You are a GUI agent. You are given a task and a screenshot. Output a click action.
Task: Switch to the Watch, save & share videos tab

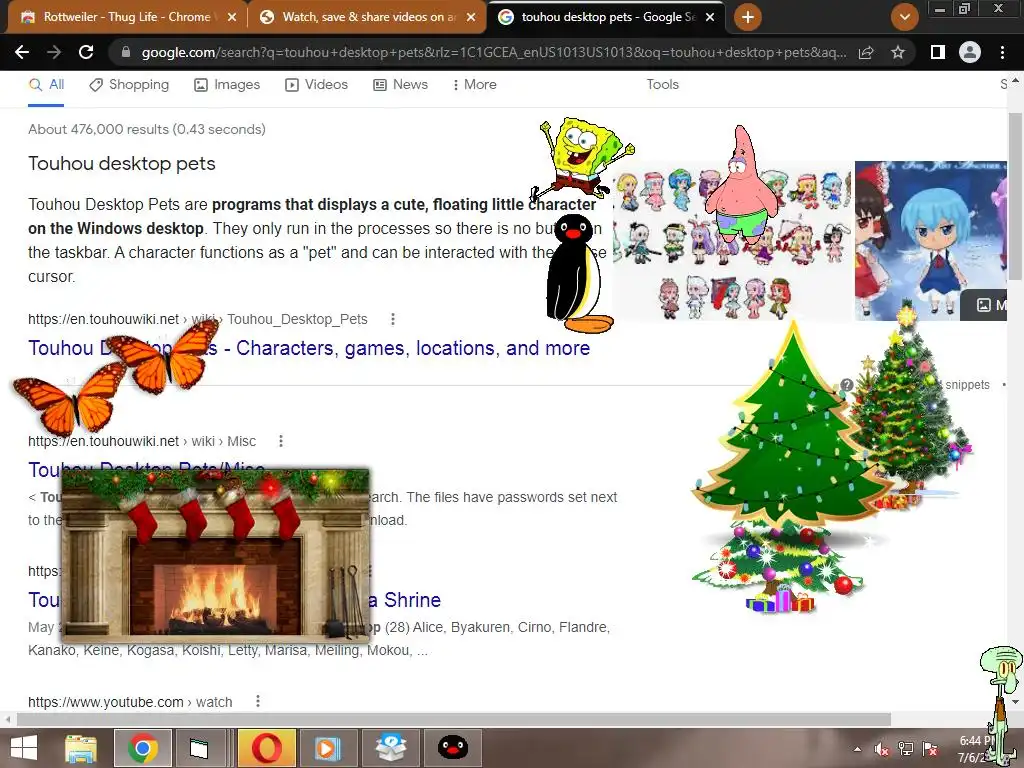[x=368, y=17]
